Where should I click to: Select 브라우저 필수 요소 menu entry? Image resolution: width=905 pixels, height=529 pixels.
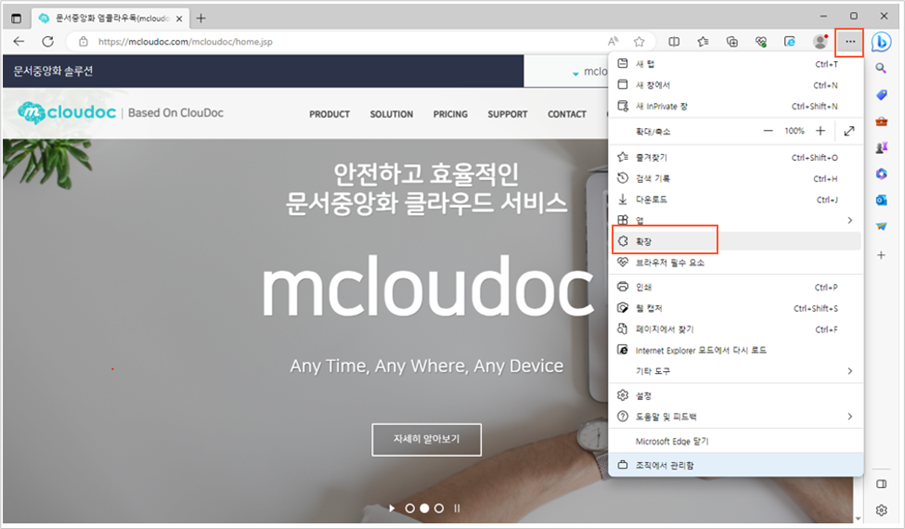(736, 262)
